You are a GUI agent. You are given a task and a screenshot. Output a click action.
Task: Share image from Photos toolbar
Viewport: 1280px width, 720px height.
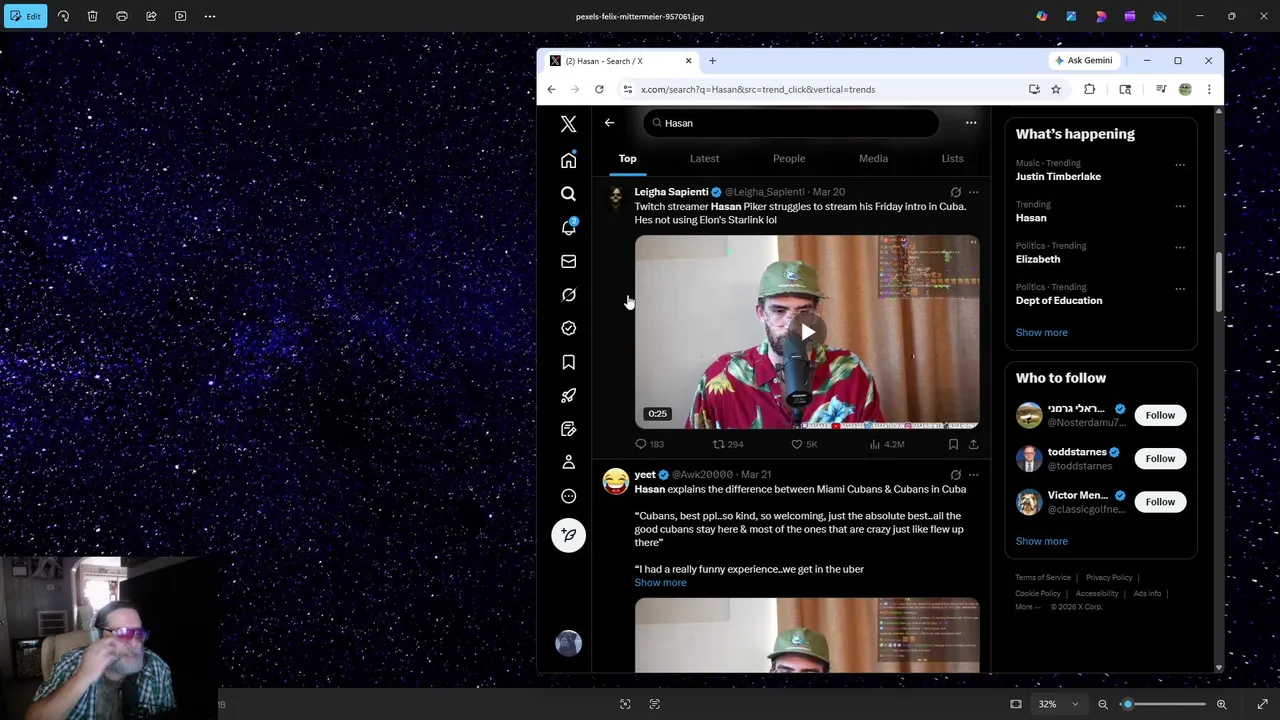click(x=151, y=16)
